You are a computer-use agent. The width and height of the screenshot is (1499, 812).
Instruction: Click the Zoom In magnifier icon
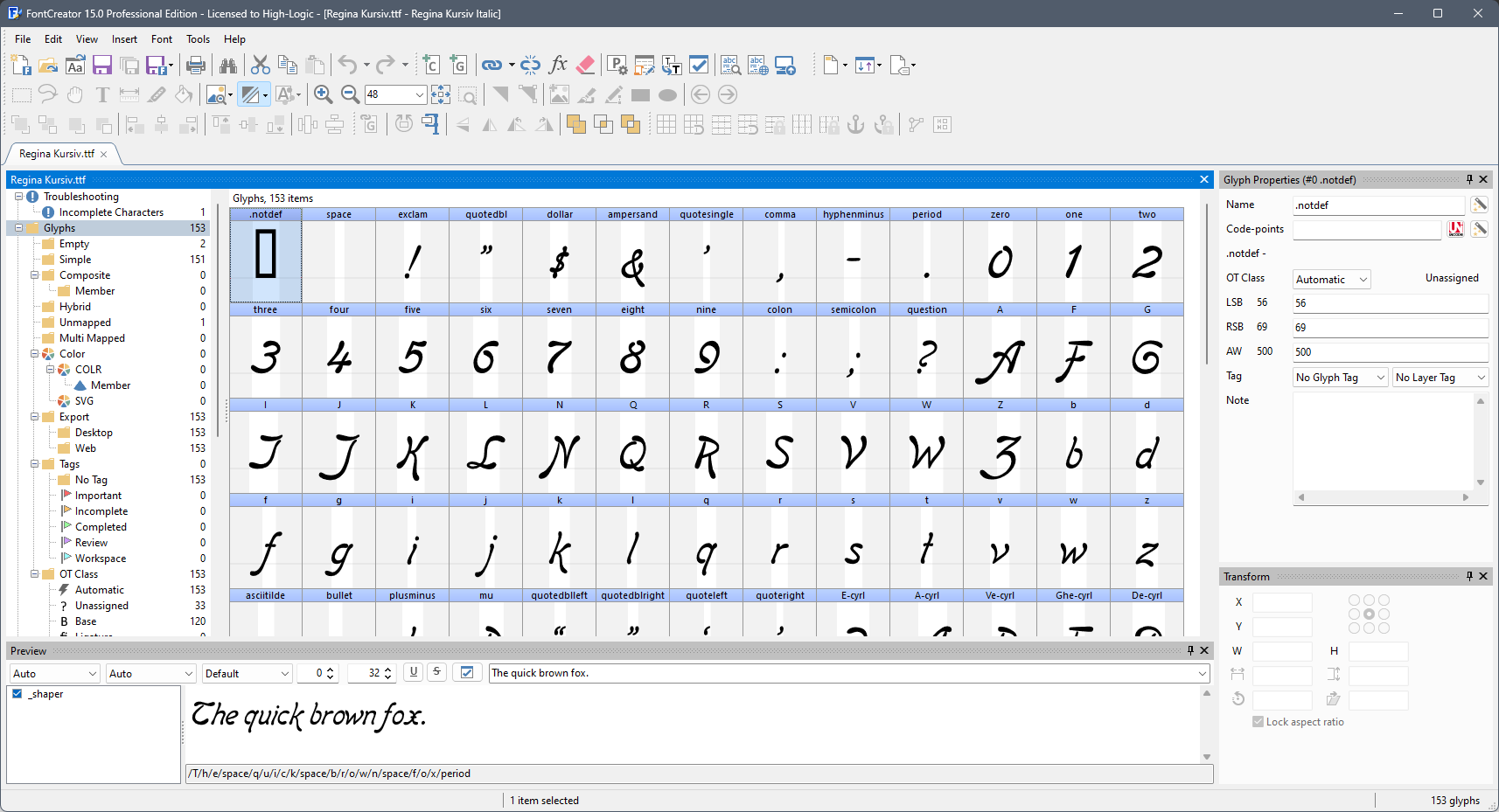pos(323,94)
